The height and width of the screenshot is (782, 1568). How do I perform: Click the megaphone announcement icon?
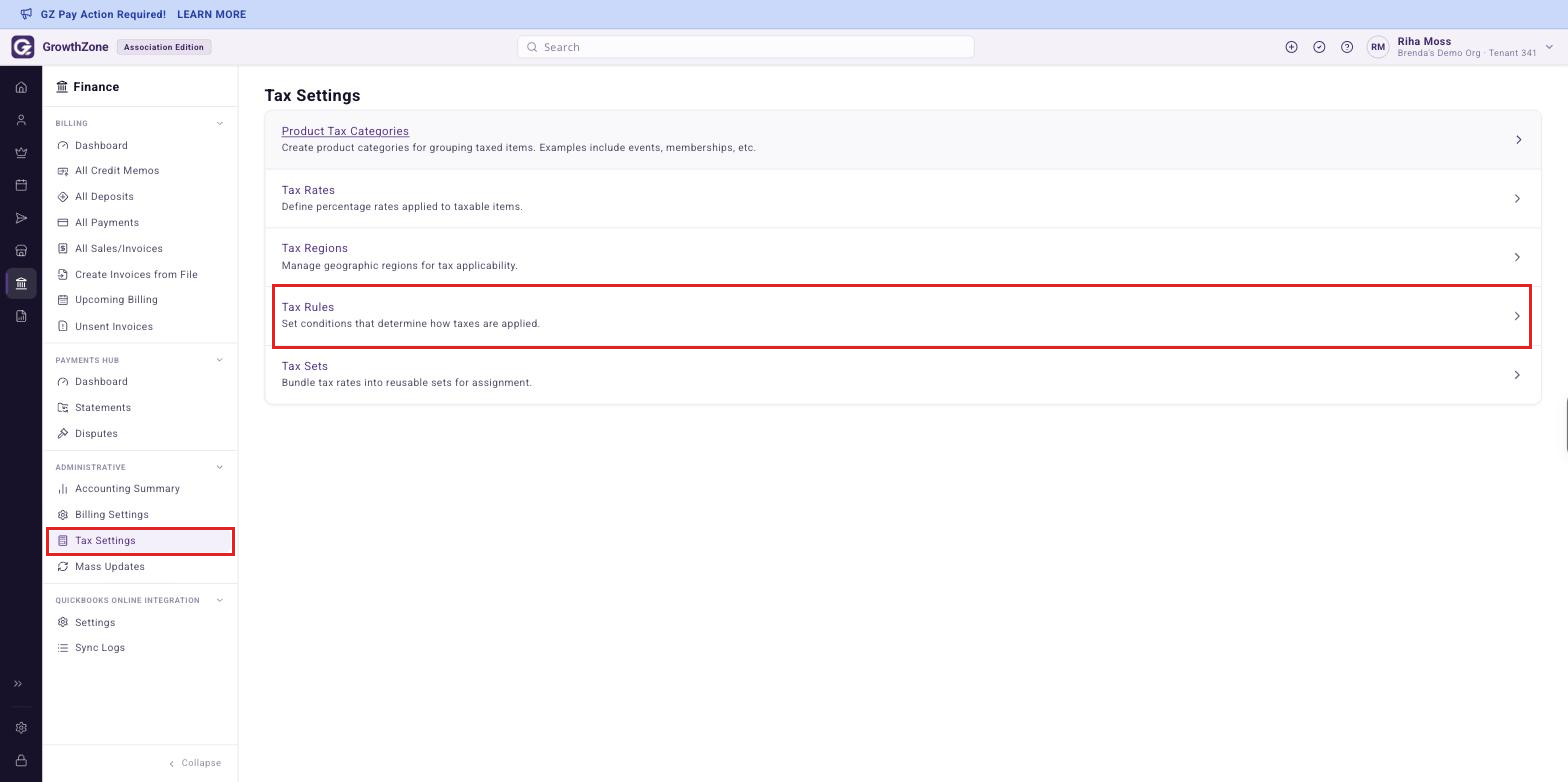pos(26,14)
